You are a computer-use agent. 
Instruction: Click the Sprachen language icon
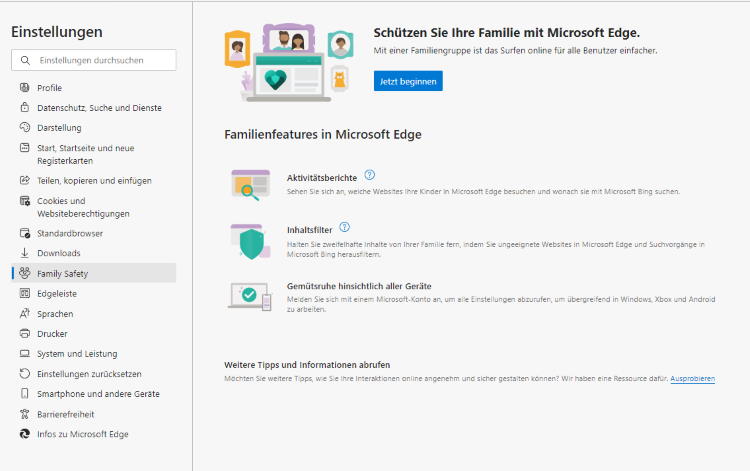tap(25, 314)
